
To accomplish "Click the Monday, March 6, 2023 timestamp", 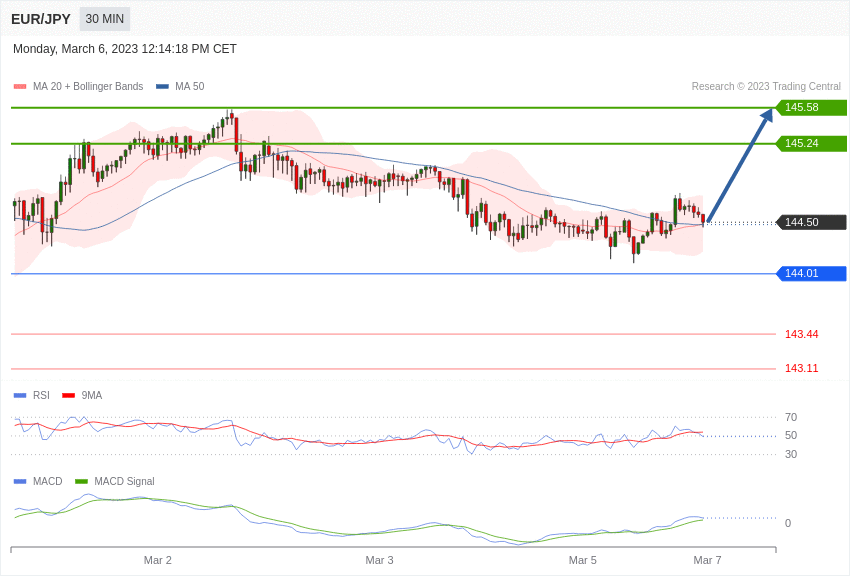I will (125, 49).
